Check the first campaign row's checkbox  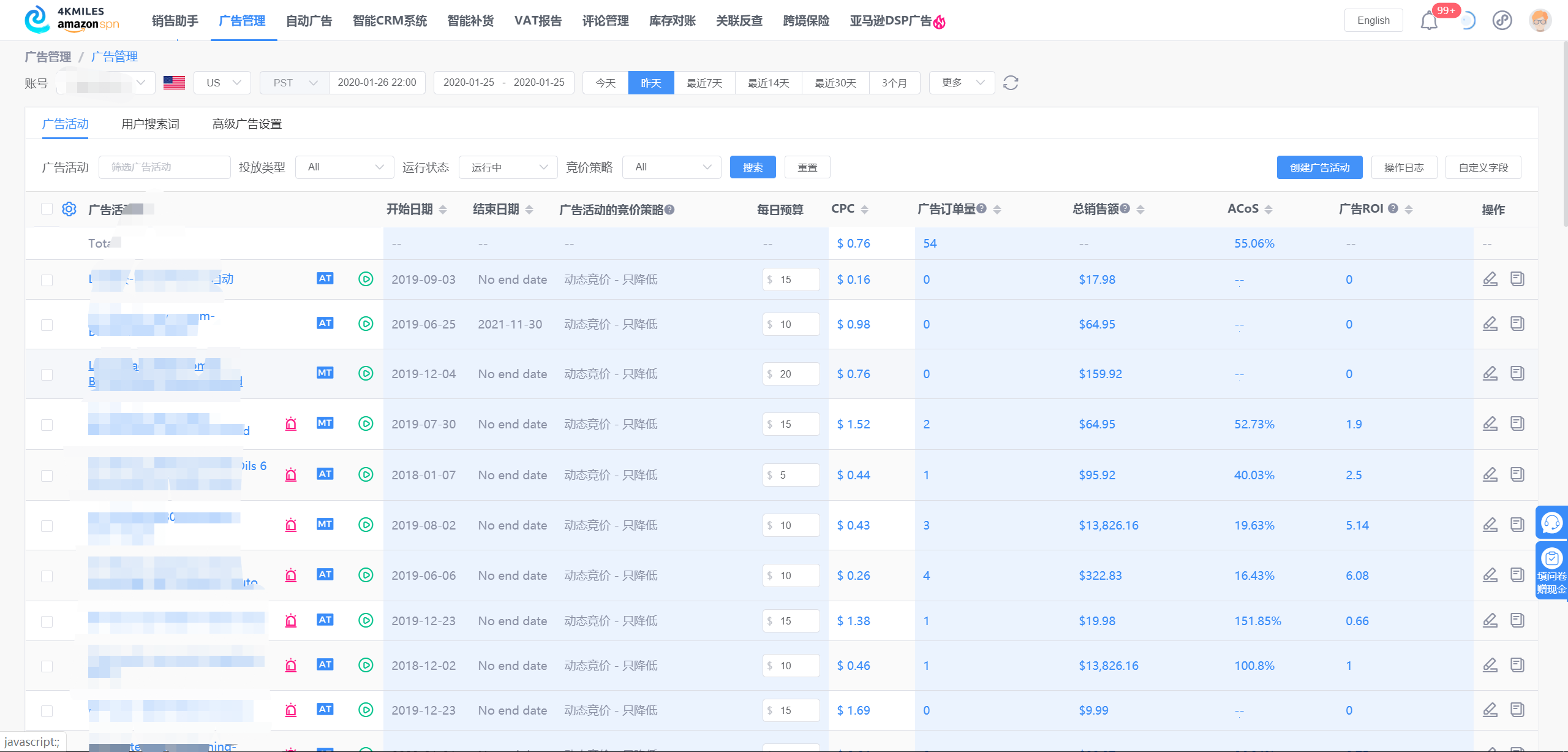coord(47,279)
